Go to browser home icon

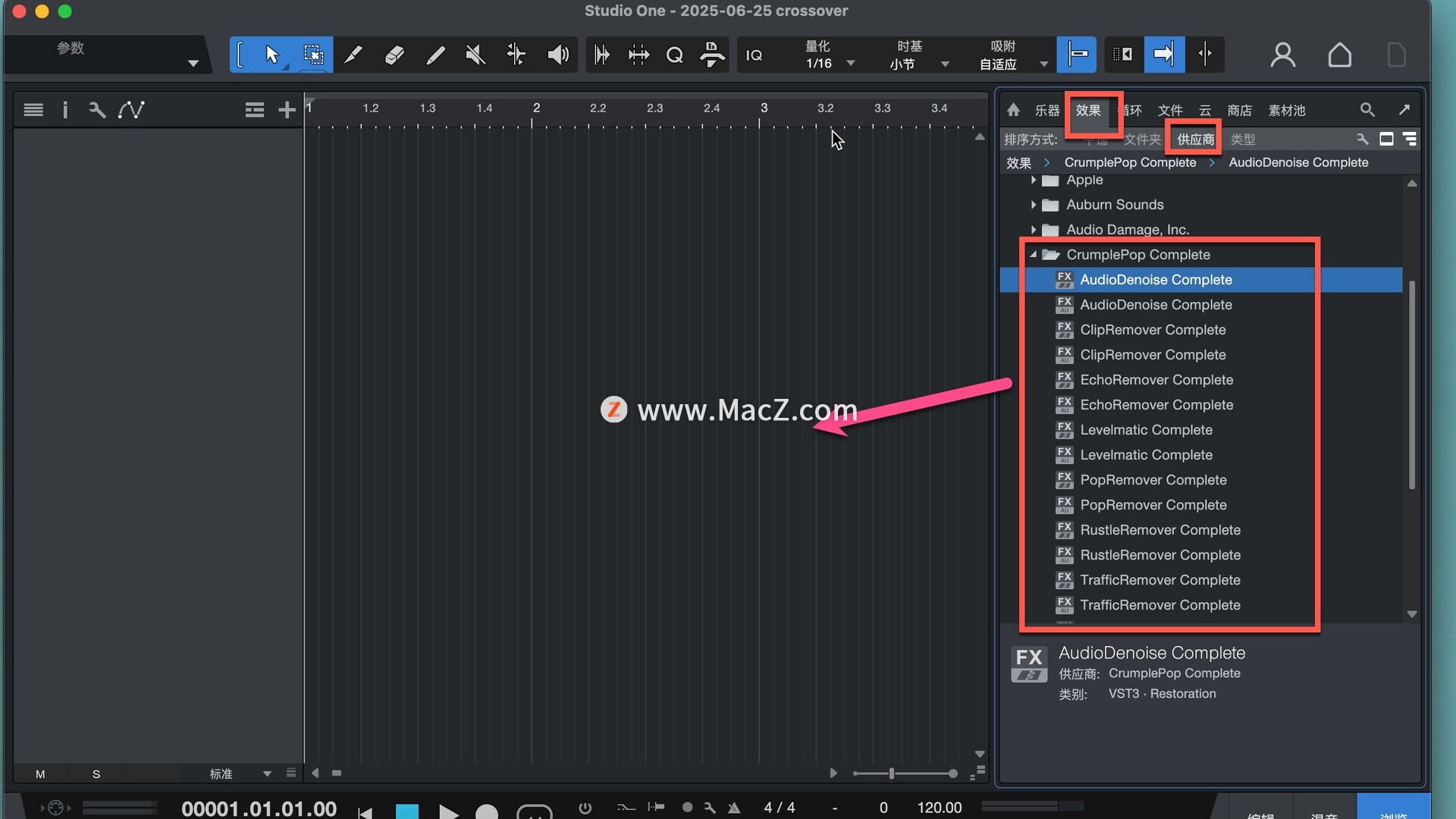pyautogui.click(x=1014, y=110)
